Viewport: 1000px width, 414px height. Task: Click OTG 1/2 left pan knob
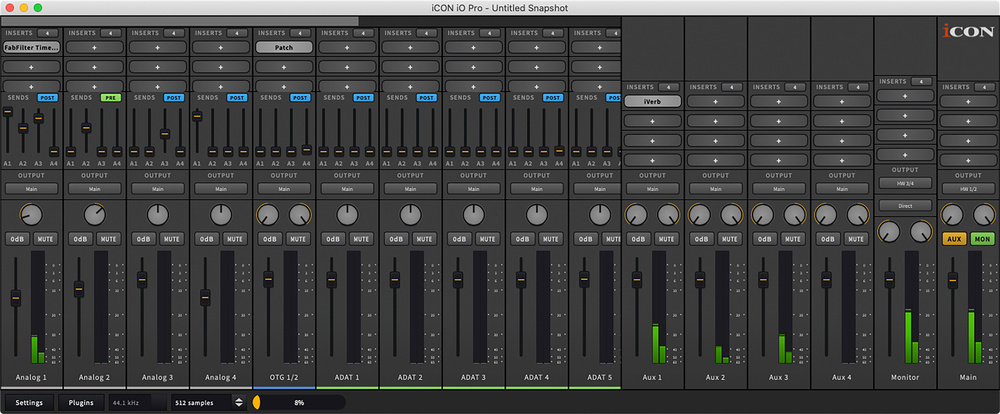point(268,215)
